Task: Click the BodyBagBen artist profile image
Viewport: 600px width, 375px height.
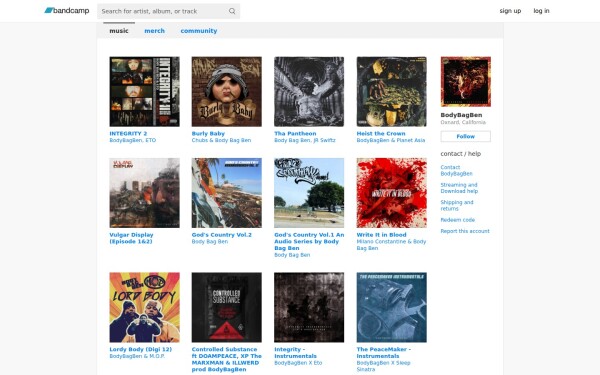Action: 465,82
